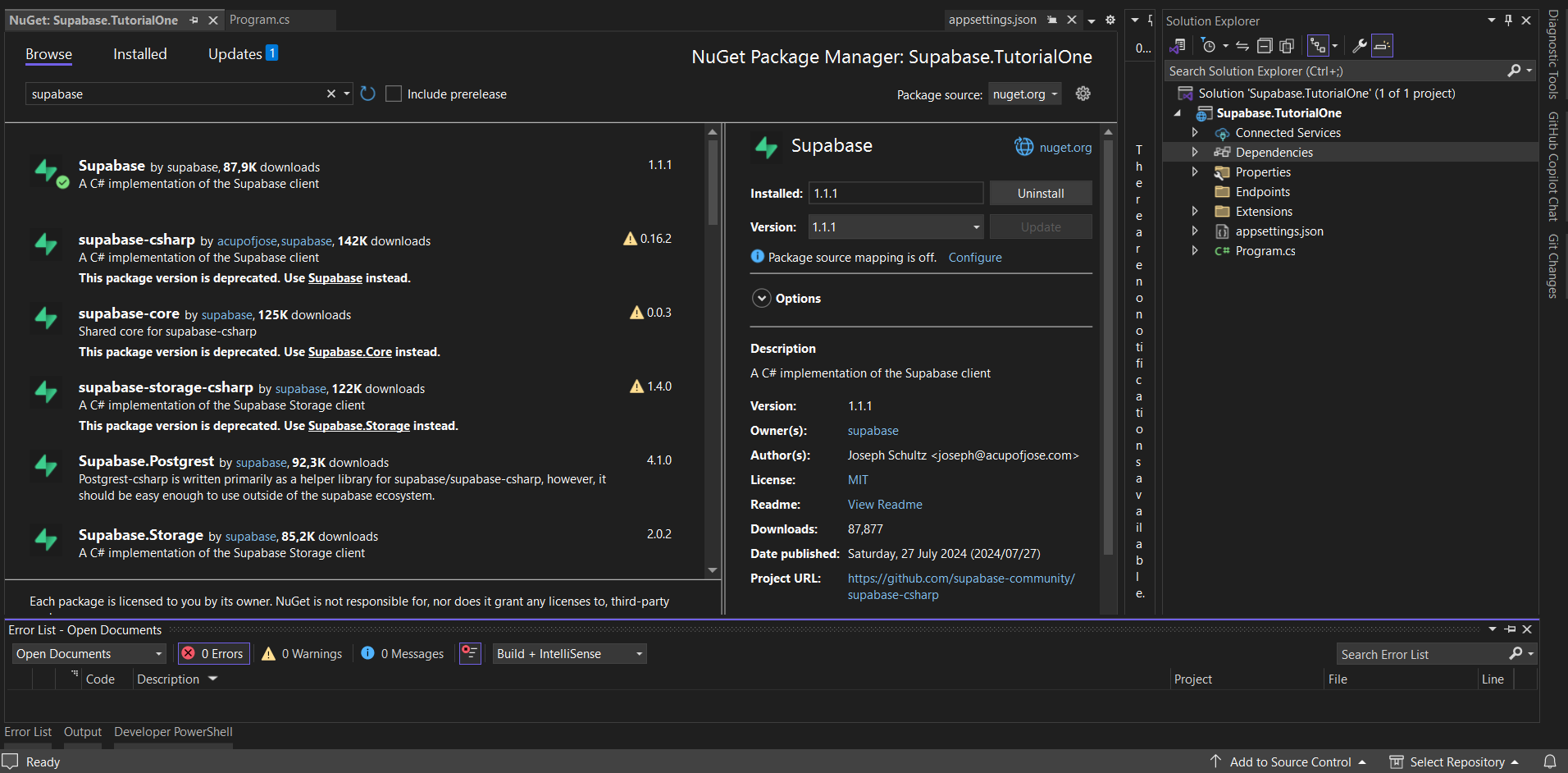Switch to the Browse tab
This screenshot has width=1568, height=773.
tap(48, 54)
